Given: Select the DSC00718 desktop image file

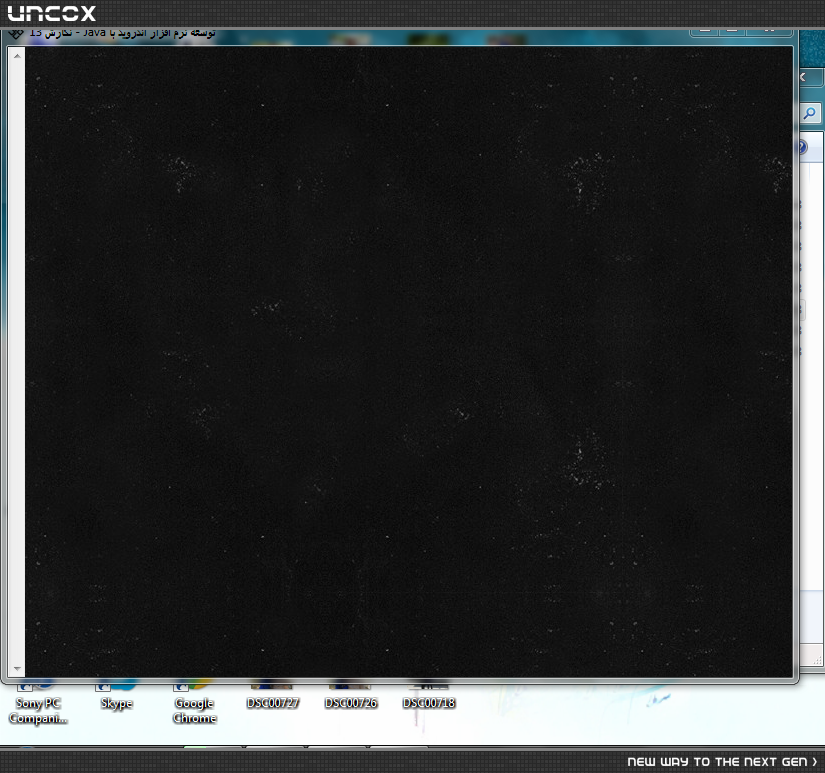Looking at the screenshot, I should [429, 696].
